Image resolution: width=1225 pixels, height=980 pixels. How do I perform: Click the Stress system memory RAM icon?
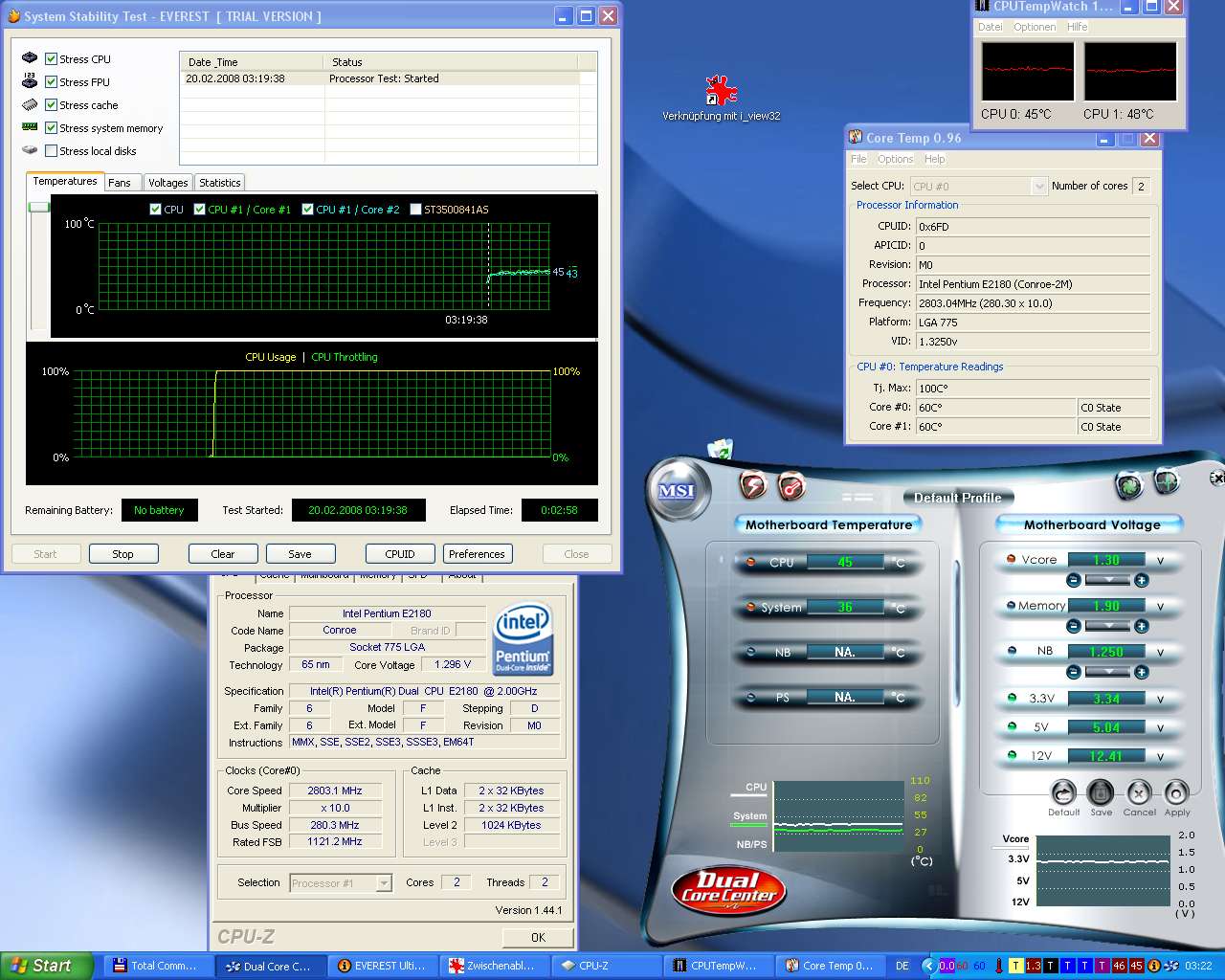pos(30,127)
